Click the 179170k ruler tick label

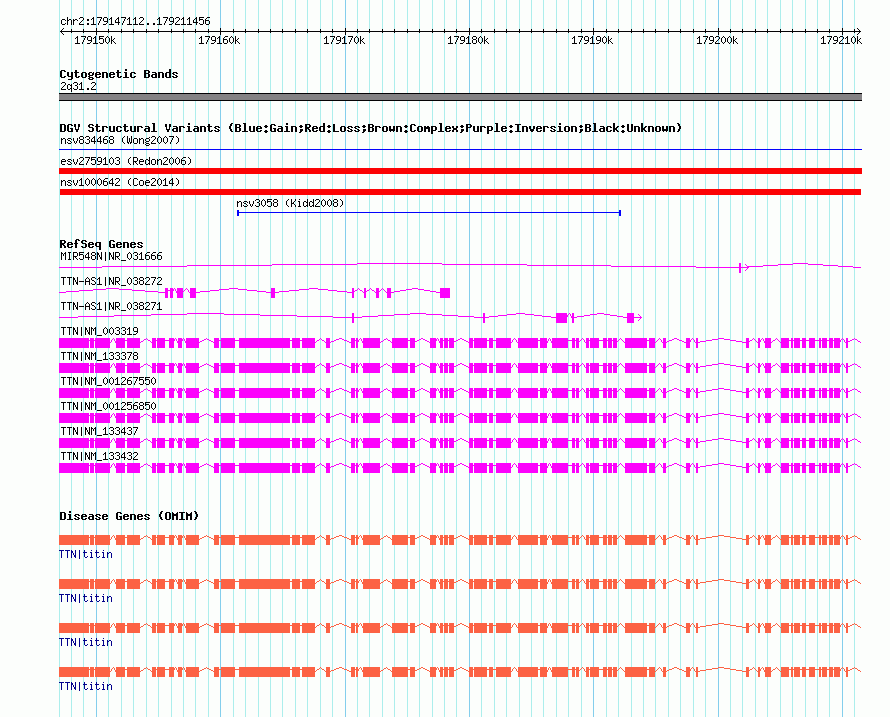tap(344, 40)
